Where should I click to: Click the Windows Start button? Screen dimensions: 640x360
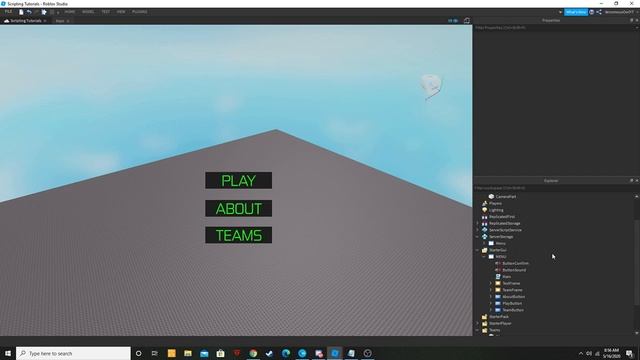tap(8, 353)
